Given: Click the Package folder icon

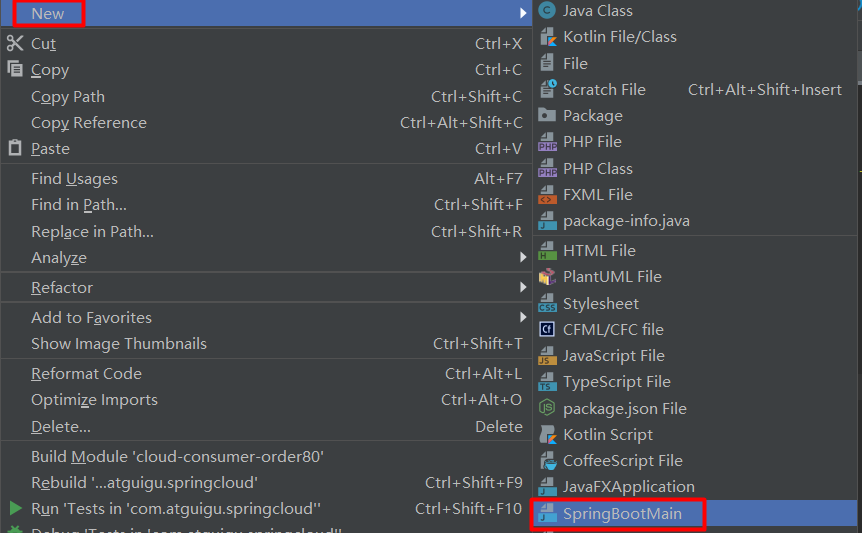Looking at the screenshot, I should point(547,116).
